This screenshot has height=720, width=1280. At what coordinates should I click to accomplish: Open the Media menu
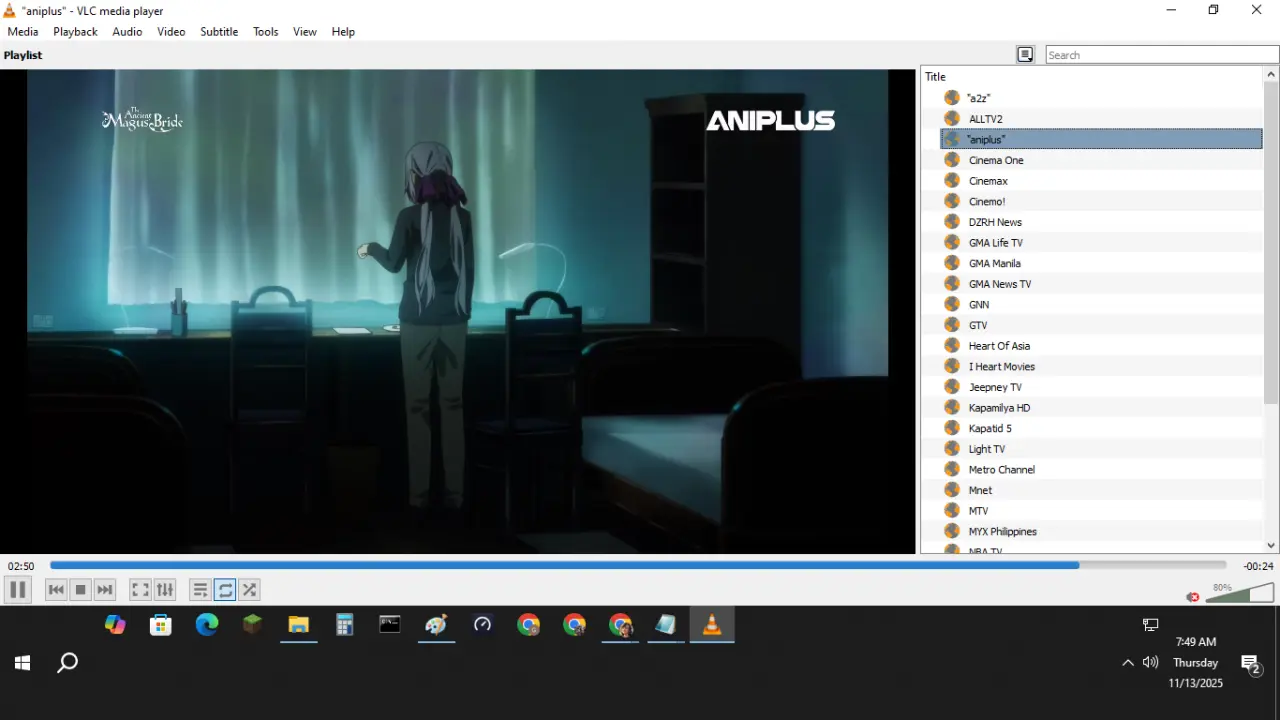[23, 32]
